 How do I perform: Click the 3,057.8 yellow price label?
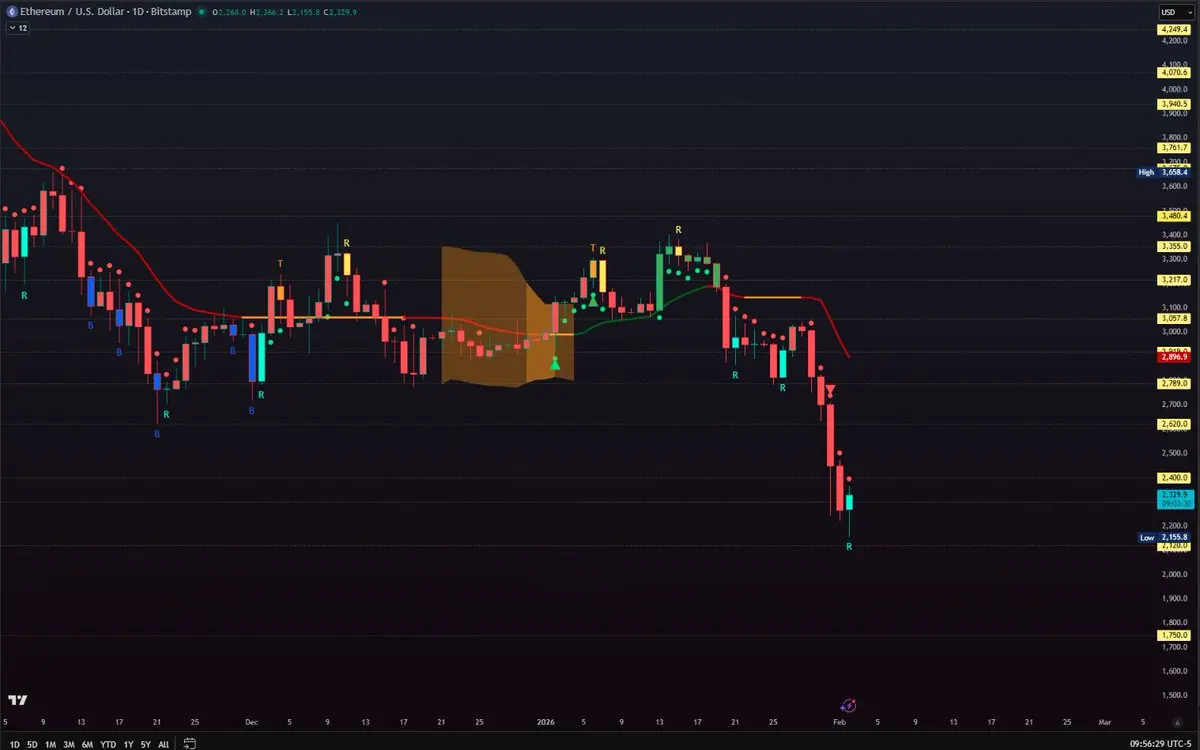coord(1173,319)
